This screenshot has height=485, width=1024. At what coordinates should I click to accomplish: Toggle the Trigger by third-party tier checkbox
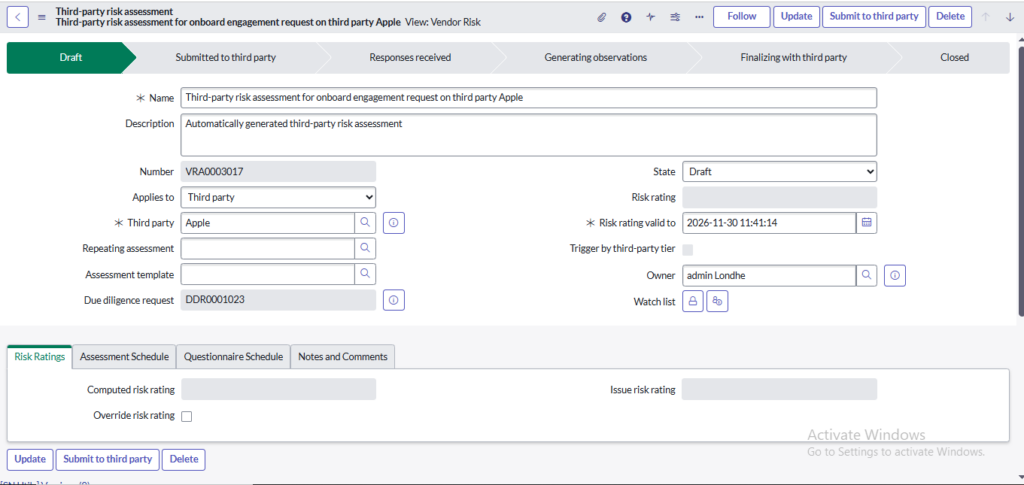coord(687,249)
